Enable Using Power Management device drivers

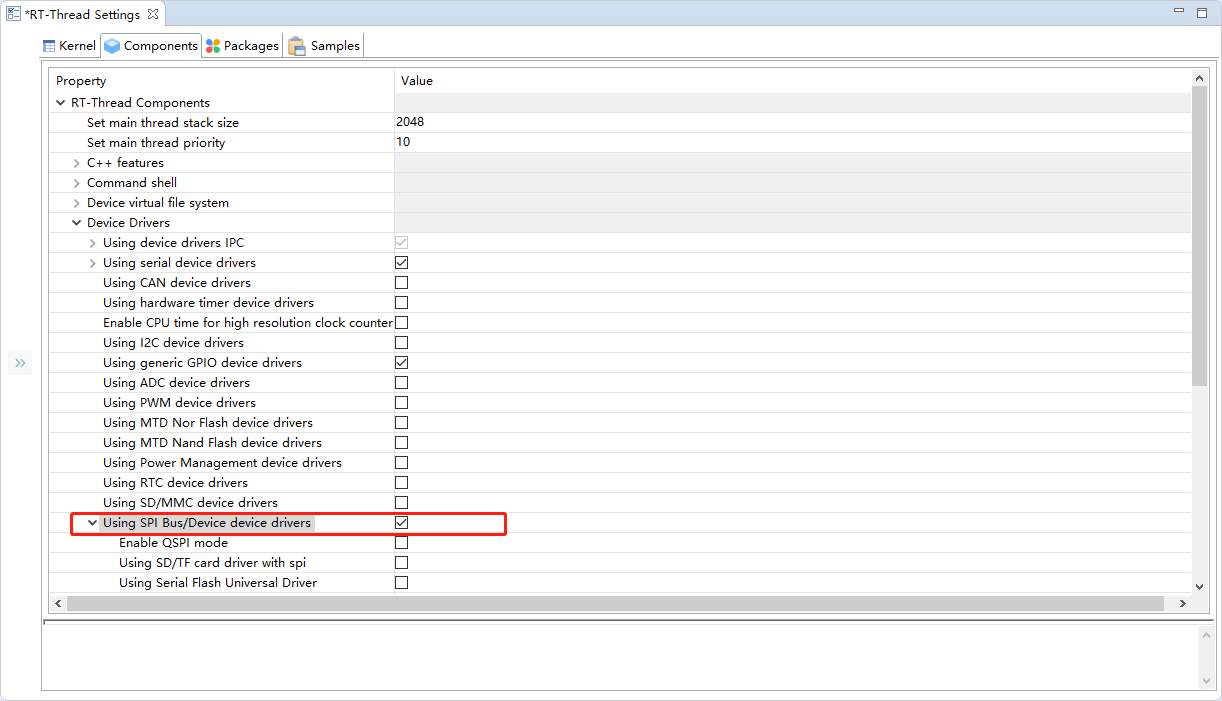point(401,463)
